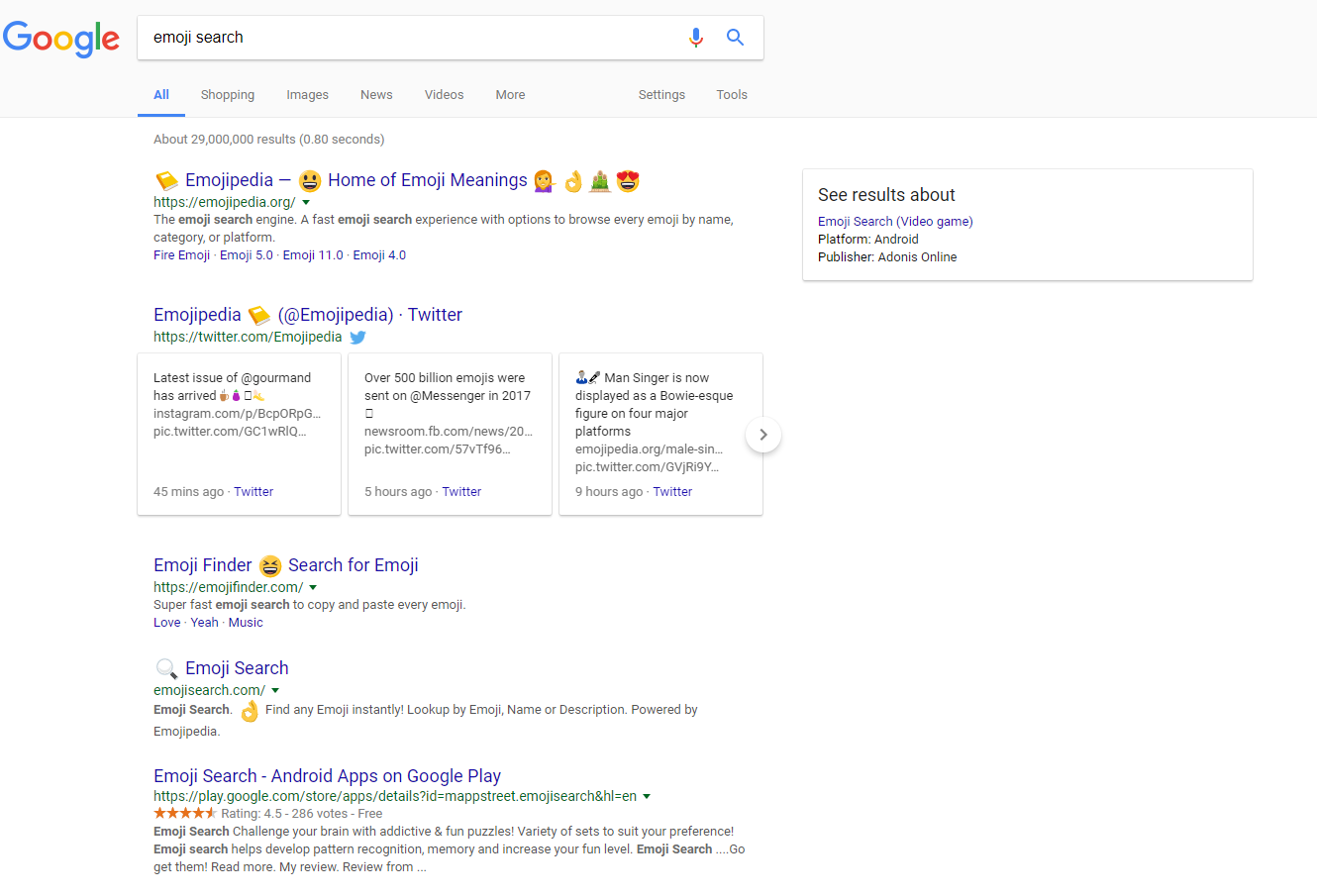Click the 'See results about' heading
Image resolution: width=1317 pixels, height=896 pixels.
point(886,195)
